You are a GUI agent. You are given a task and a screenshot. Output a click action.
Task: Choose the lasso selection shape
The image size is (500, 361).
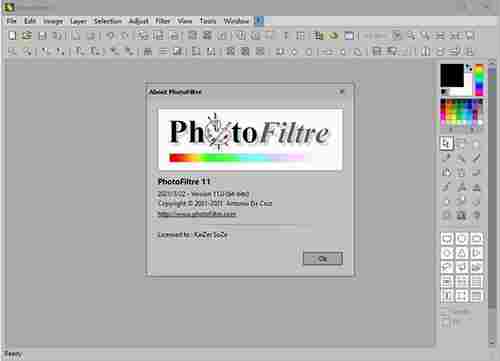(447, 267)
